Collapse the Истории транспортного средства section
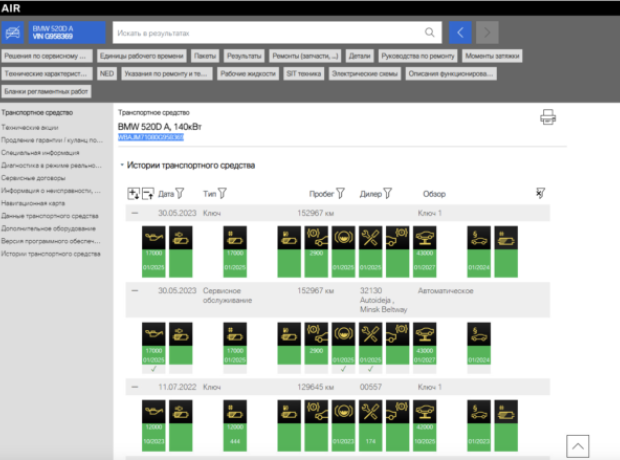Image resolution: width=620 pixels, height=460 pixels. [122, 165]
